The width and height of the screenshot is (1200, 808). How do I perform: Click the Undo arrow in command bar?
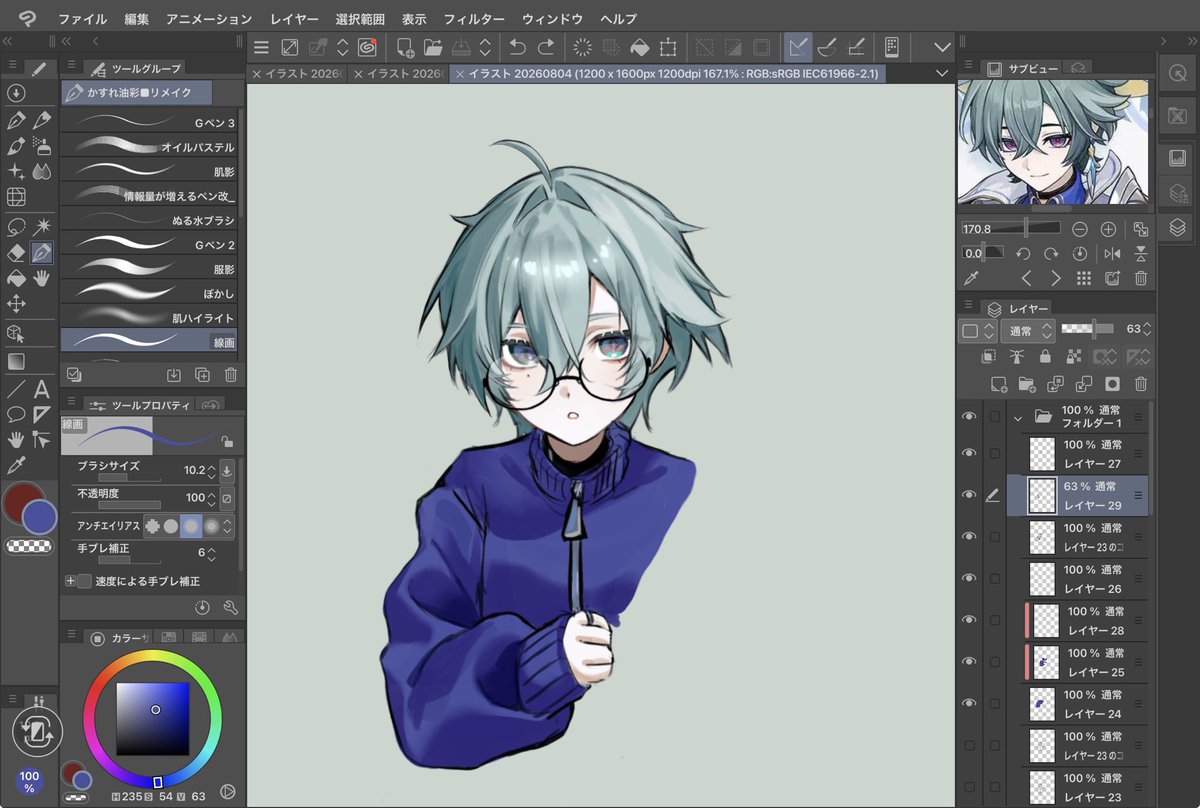[517, 47]
